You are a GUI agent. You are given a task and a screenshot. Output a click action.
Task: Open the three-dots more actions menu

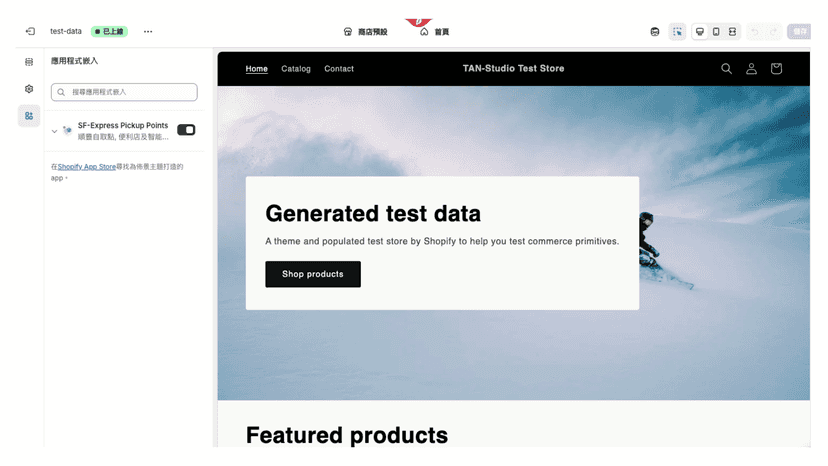pyautogui.click(x=148, y=32)
